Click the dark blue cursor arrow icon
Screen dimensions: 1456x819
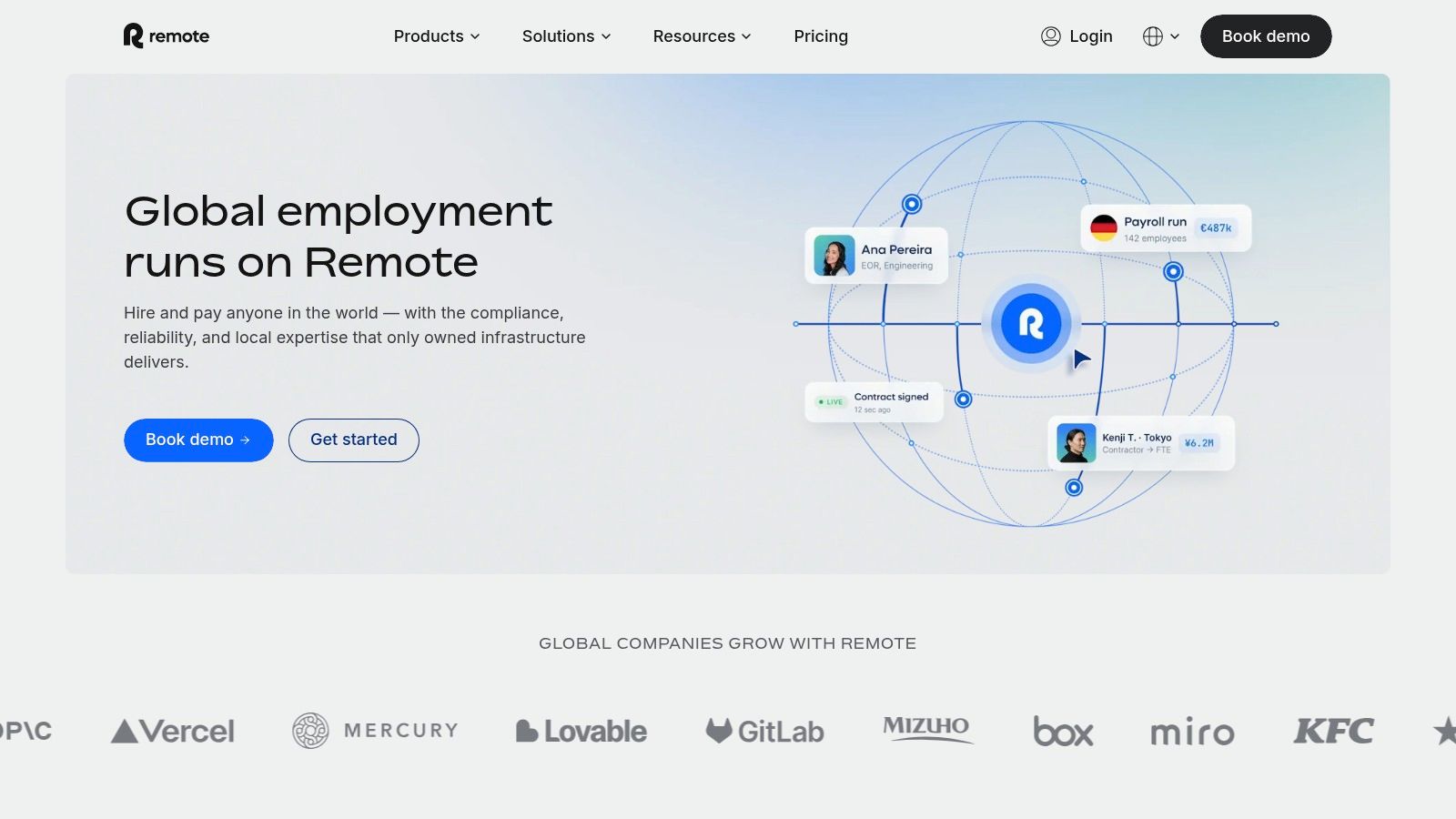coord(1081,359)
